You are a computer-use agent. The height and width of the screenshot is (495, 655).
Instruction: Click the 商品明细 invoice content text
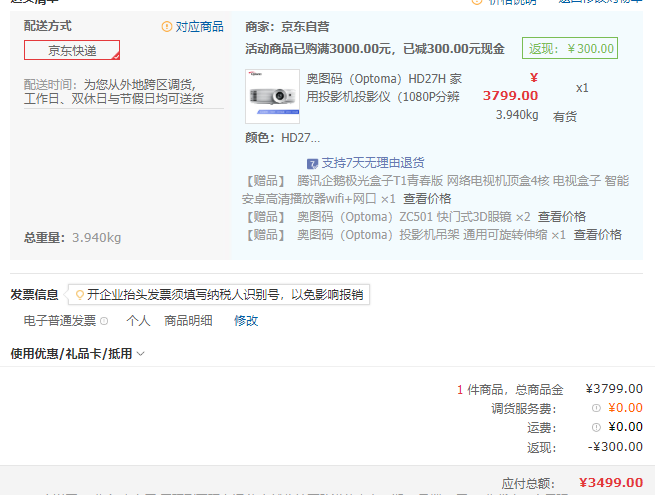pos(188,321)
